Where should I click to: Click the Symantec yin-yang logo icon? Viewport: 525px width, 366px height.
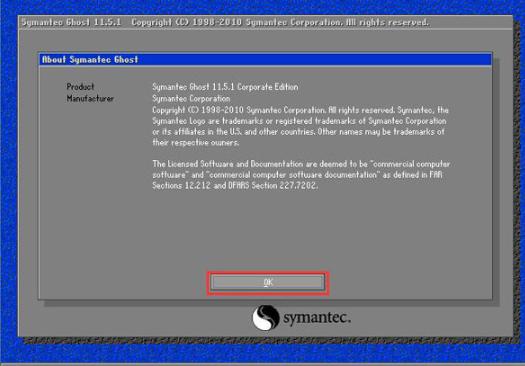pyautogui.click(x=266, y=317)
